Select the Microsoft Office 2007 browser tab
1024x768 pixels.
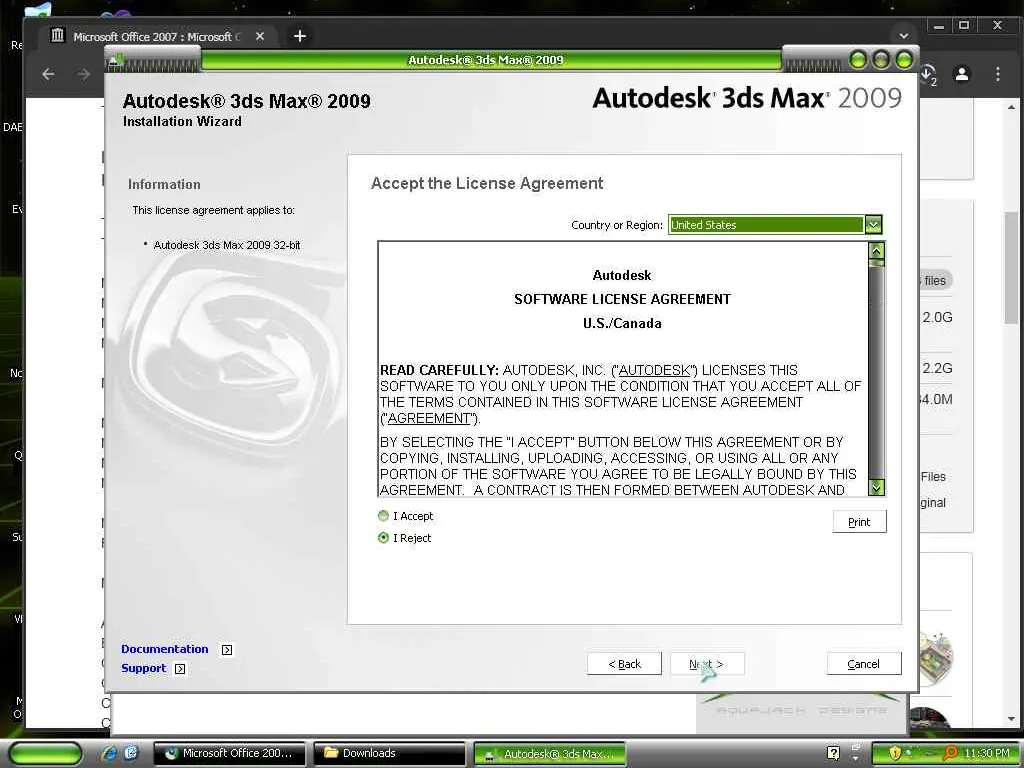click(157, 37)
